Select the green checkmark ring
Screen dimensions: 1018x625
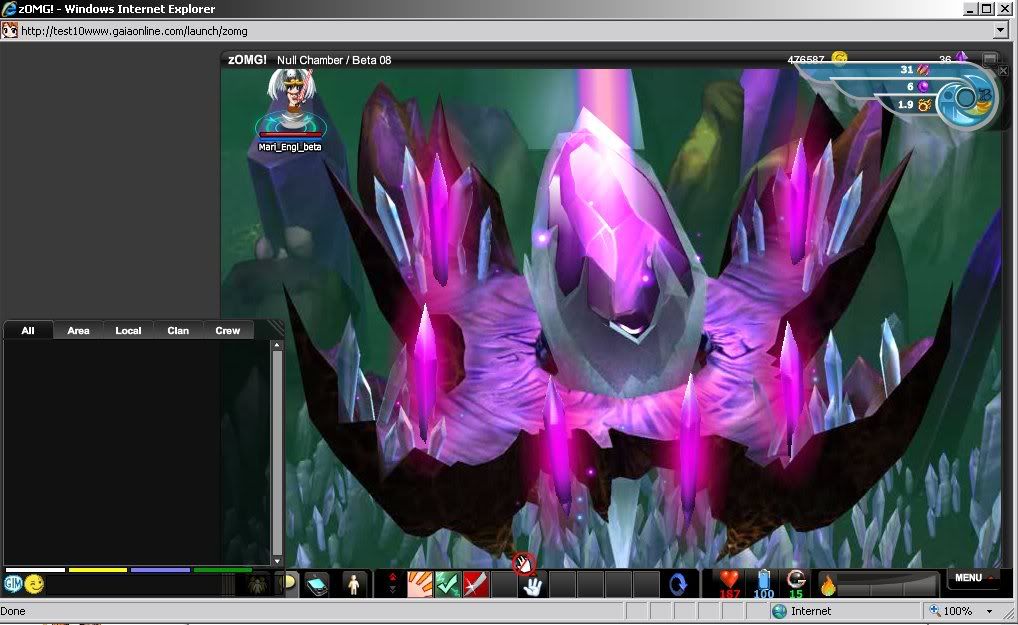click(447, 584)
